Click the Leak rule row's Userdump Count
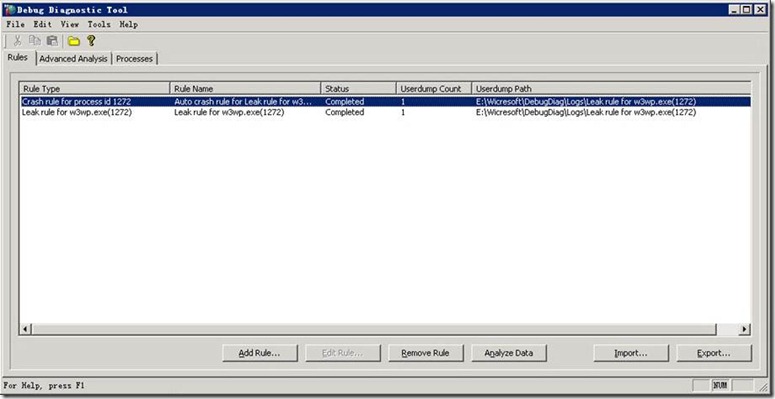This screenshot has width=775, height=399. point(403,112)
